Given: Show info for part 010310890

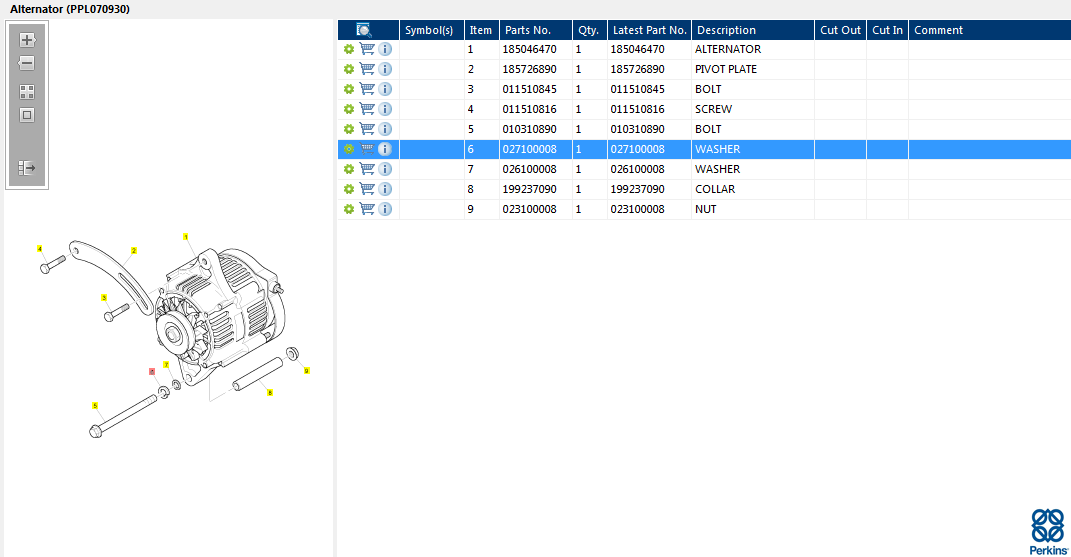Looking at the screenshot, I should pyautogui.click(x=385, y=128).
